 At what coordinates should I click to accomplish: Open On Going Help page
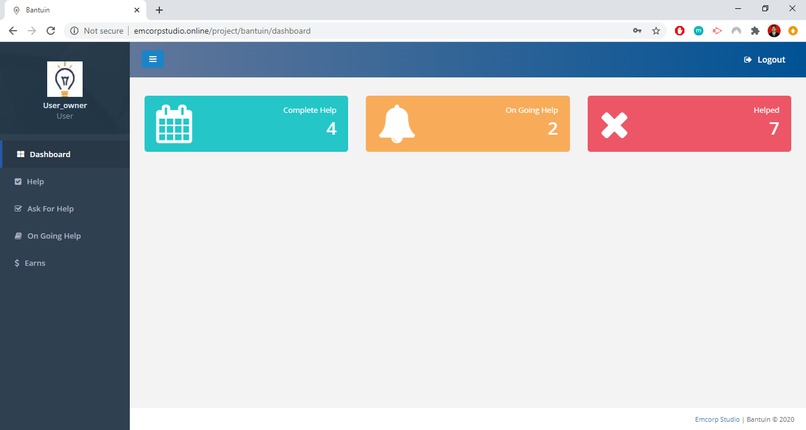[65, 236]
